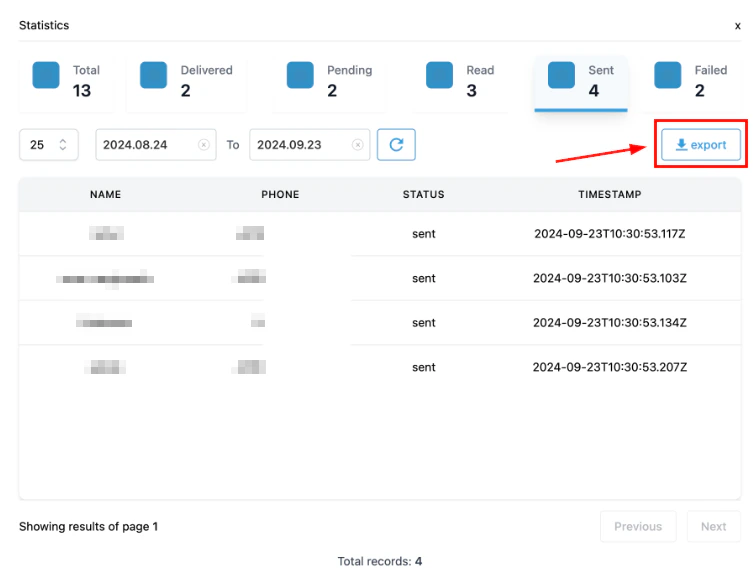Image resolution: width=756 pixels, height=582 pixels.
Task: Click the PHONE column header
Action: [280, 194]
